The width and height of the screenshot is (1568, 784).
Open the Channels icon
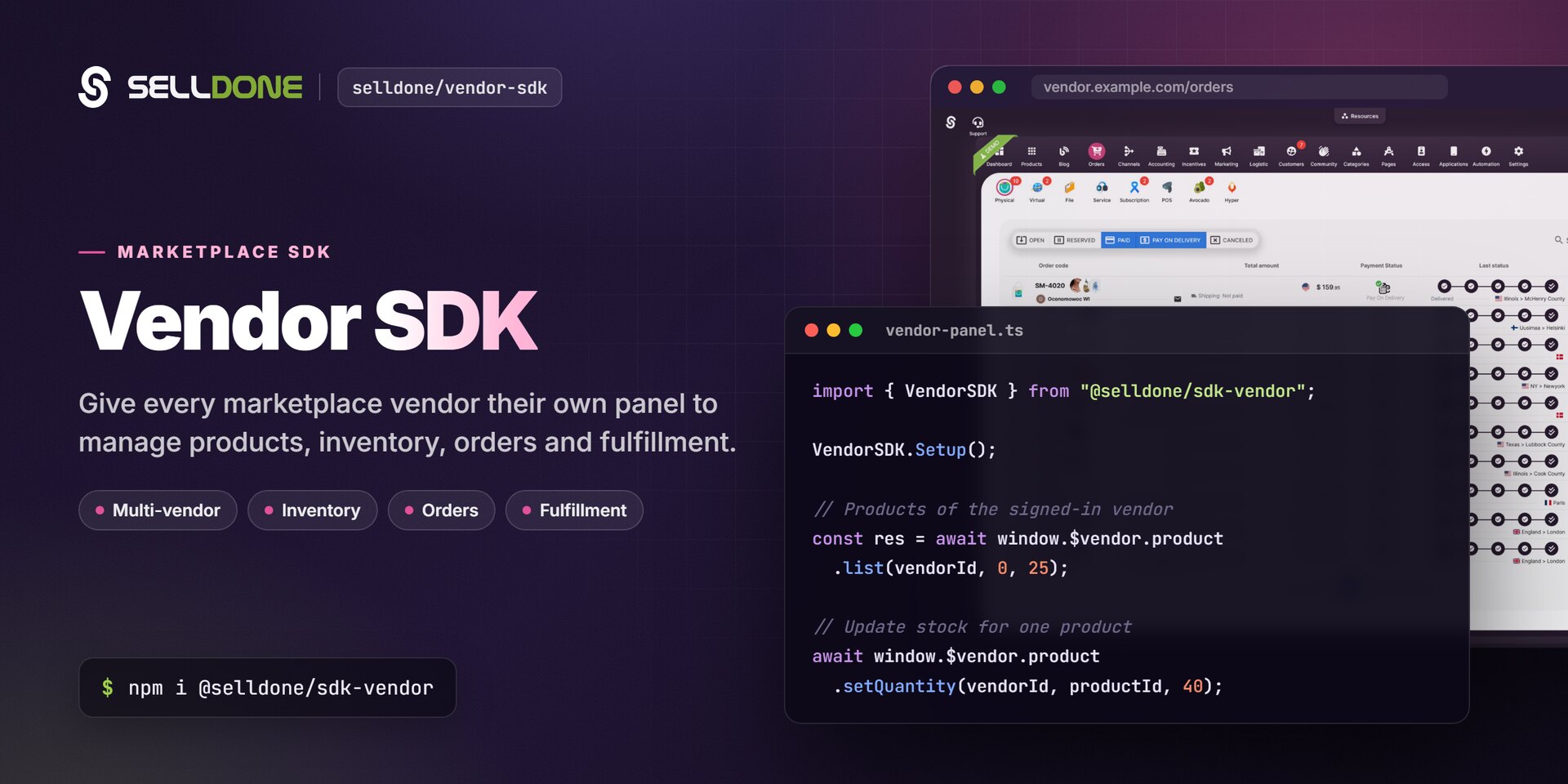click(x=1129, y=155)
